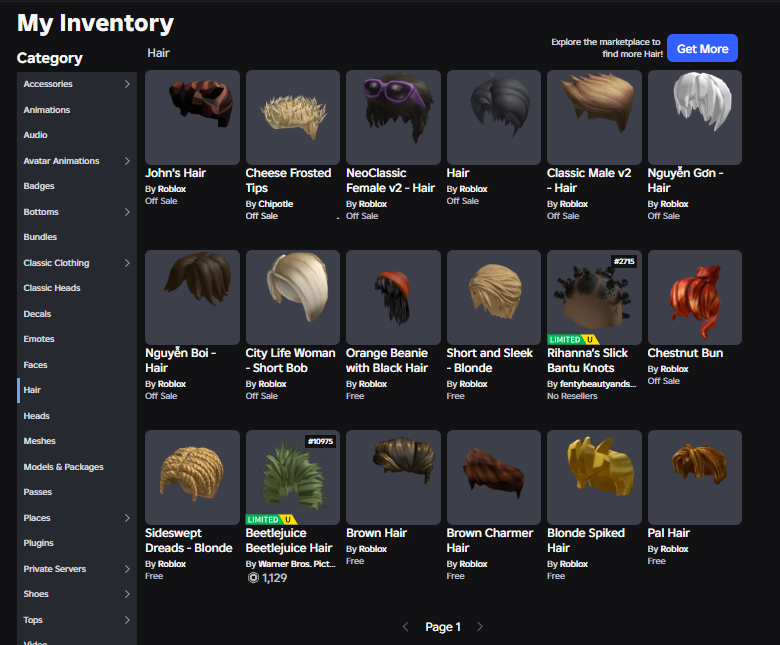Open Nguyễn Boi Hair thumbnail
This screenshot has width=780, height=645.
pos(192,297)
